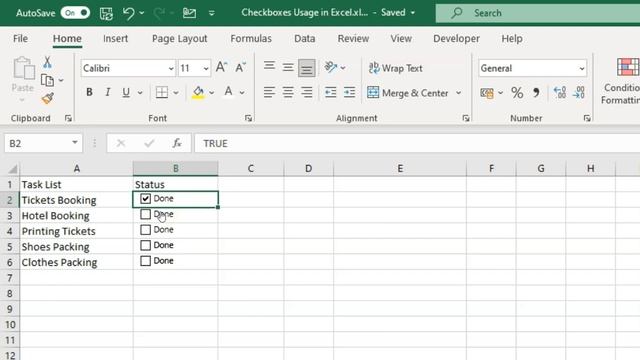Click Insert Function fx icon

pyautogui.click(x=177, y=143)
